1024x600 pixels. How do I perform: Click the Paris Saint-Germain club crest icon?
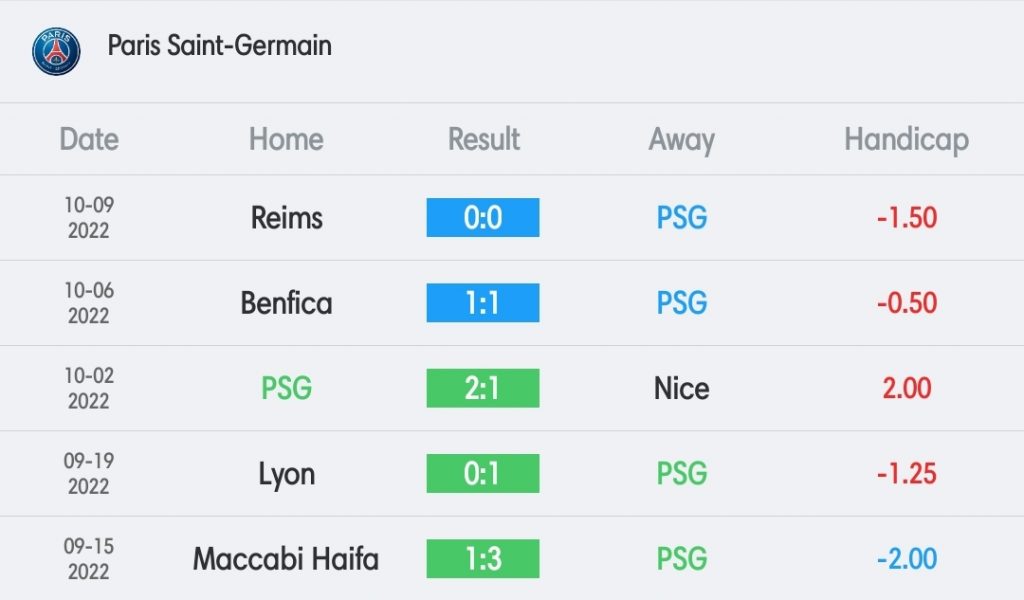56,51
